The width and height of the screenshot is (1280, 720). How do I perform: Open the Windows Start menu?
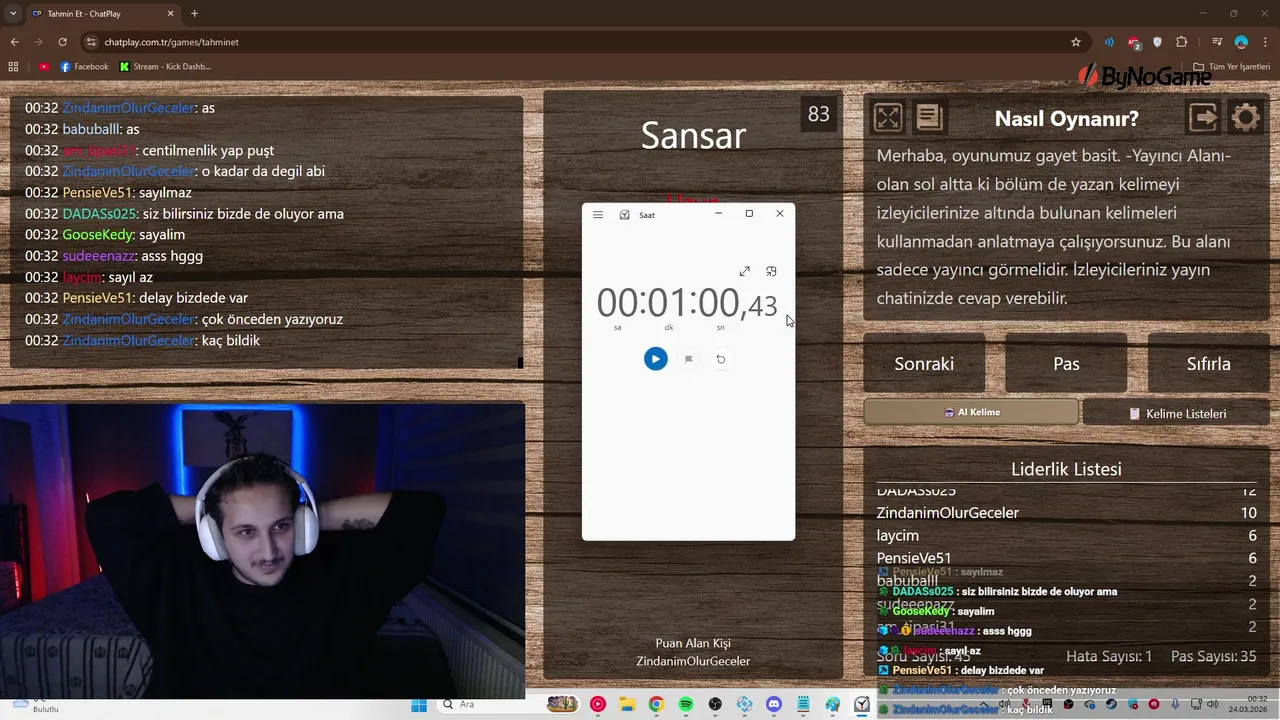pyautogui.click(x=419, y=705)
